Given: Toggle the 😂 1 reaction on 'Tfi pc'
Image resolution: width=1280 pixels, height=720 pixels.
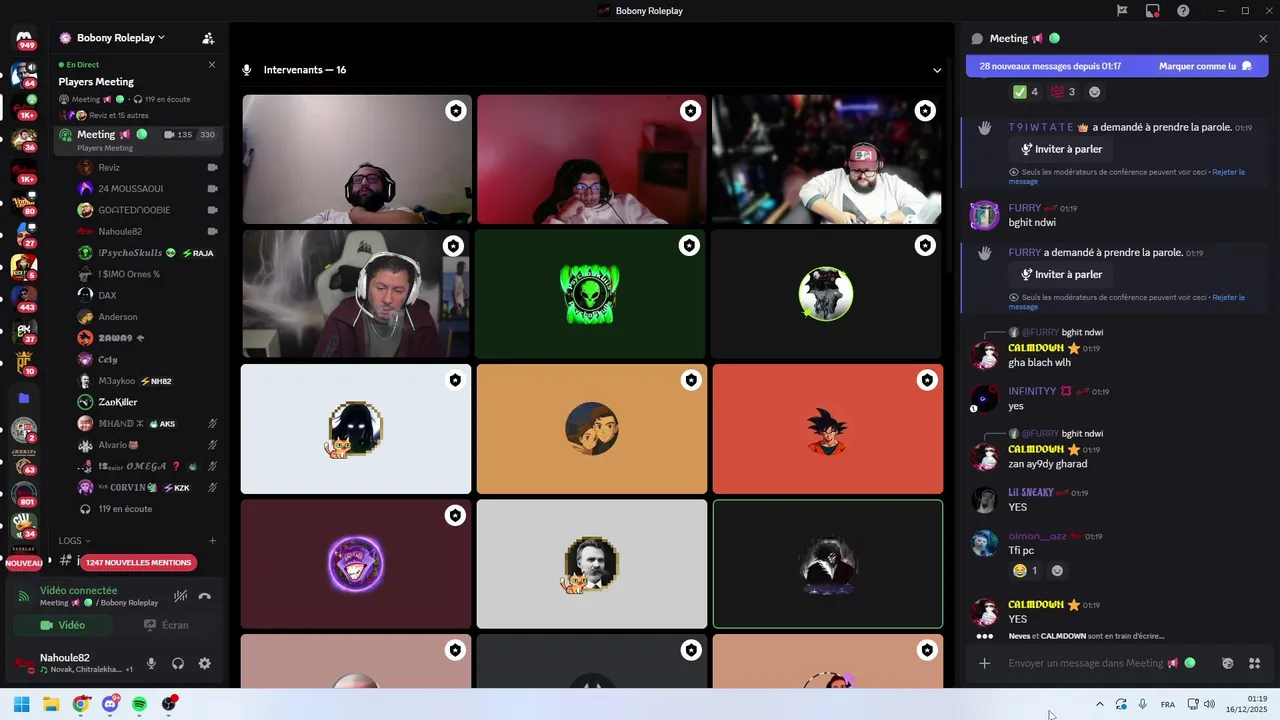Looking at the screenshot, I should [x=1026, y=571].
